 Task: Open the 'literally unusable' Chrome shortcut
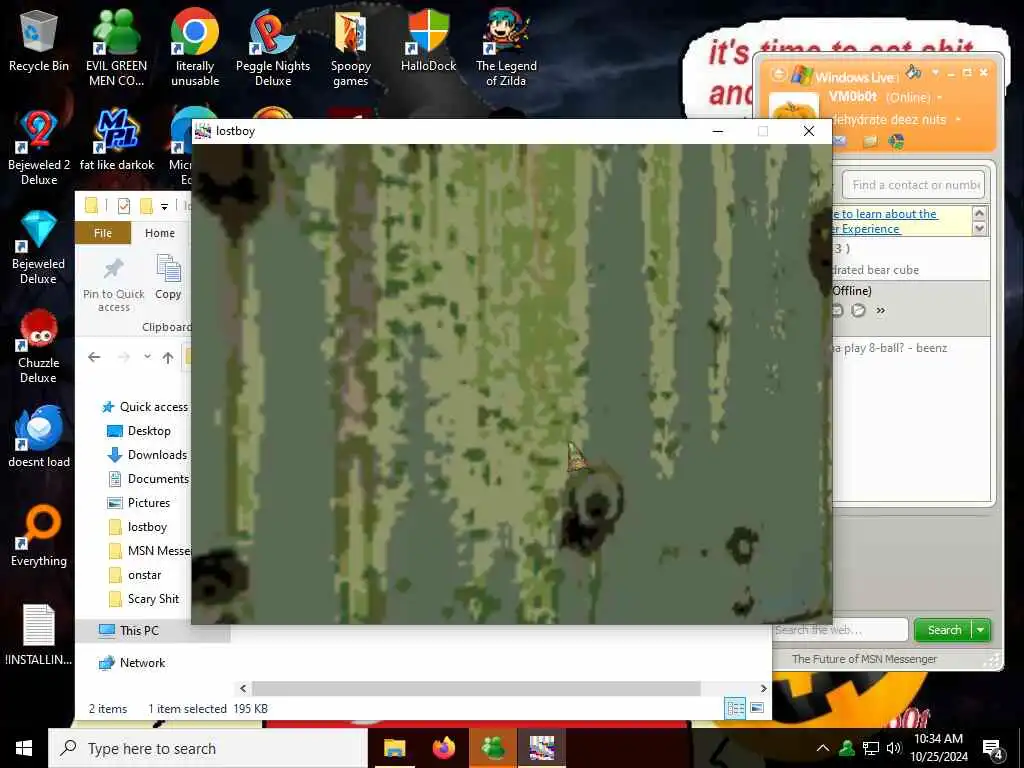[x=195, y=49]
